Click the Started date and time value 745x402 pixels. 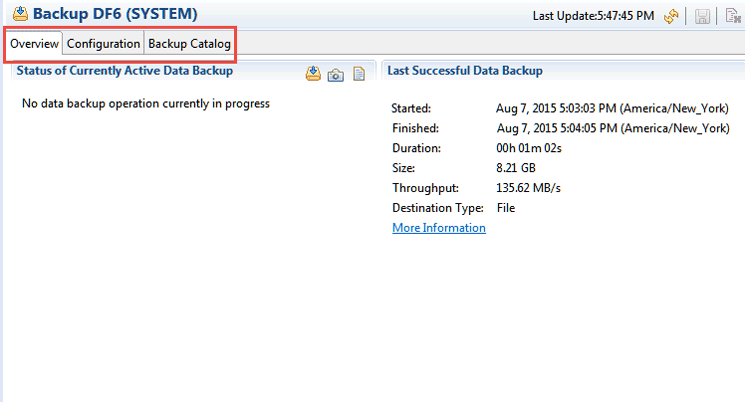tap(612, 108)
